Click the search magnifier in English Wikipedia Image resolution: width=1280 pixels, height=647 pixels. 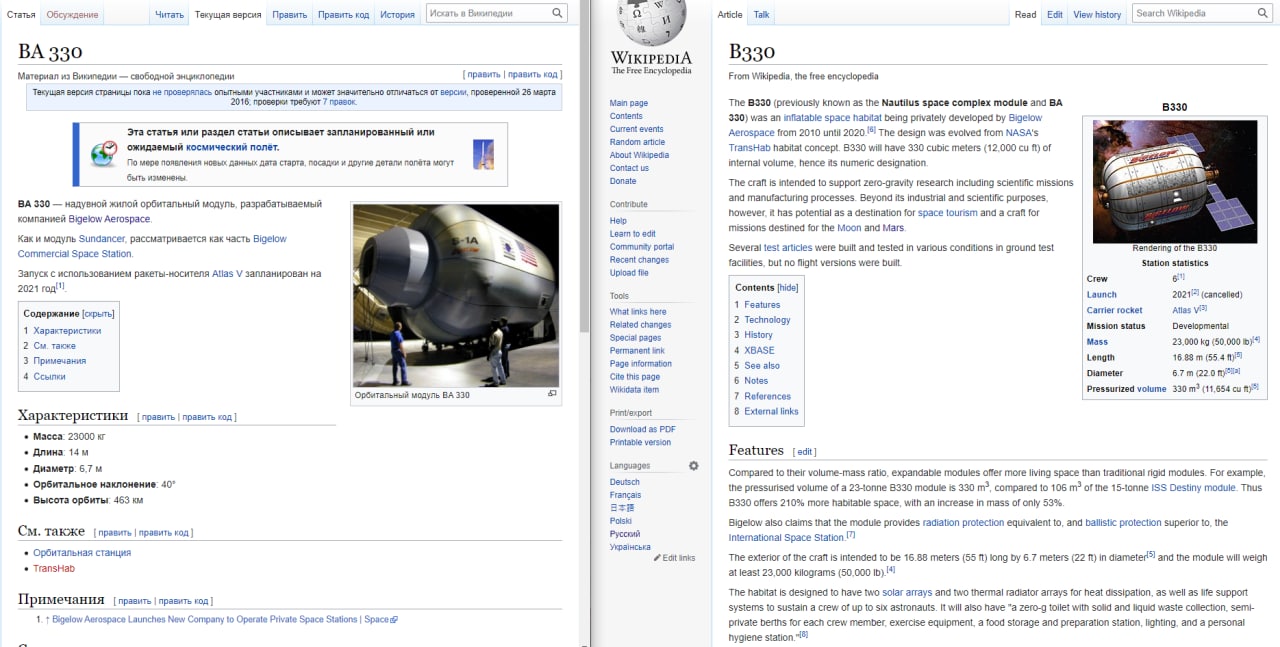click(x=1262, y=13)
